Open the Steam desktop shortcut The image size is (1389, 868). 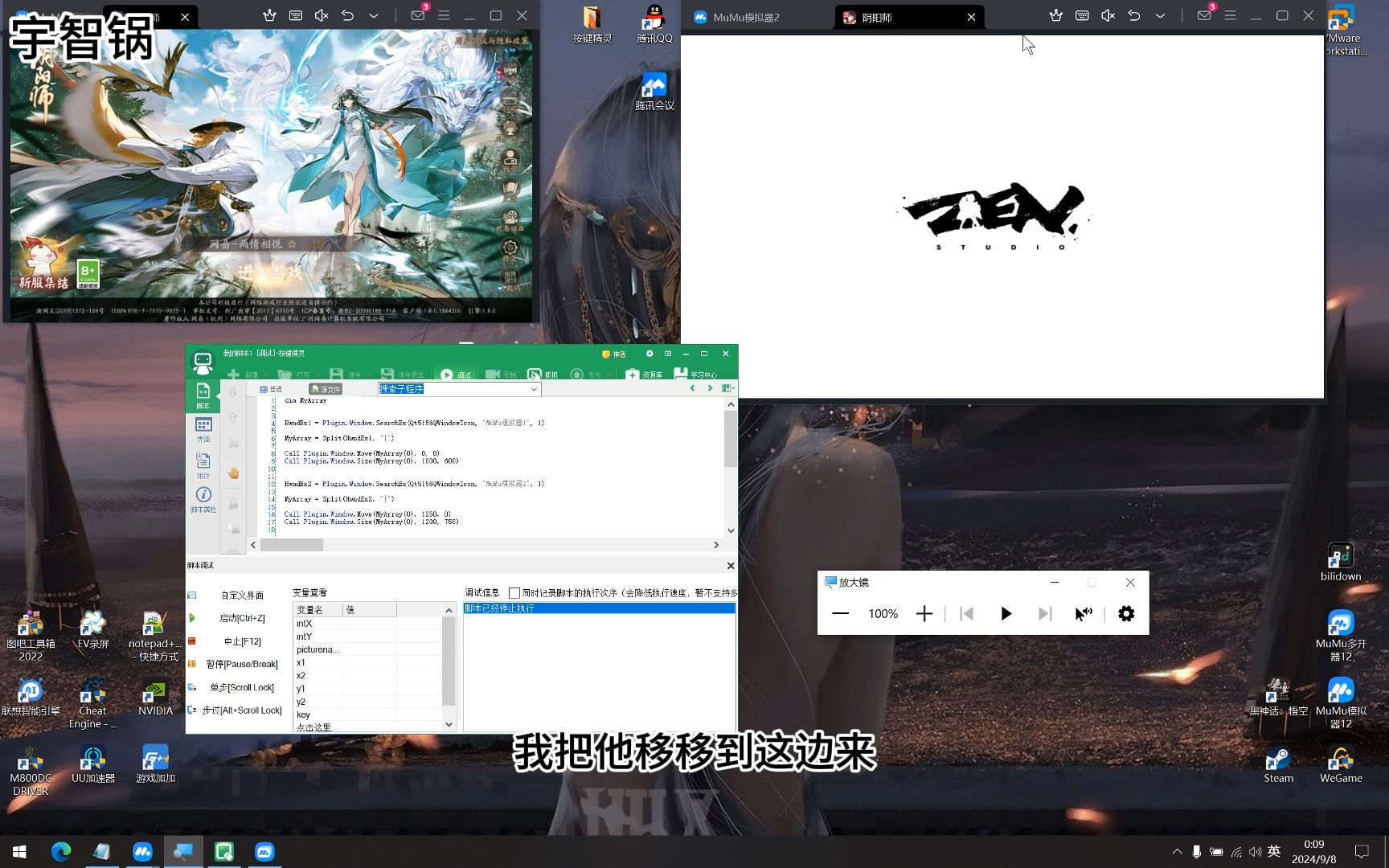(1278, 764)
